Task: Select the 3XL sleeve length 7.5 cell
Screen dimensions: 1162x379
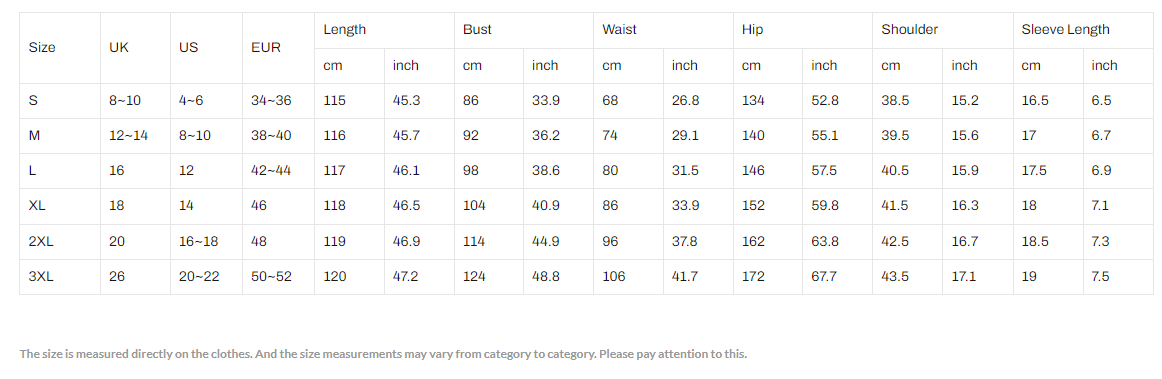Action: 1100,277
